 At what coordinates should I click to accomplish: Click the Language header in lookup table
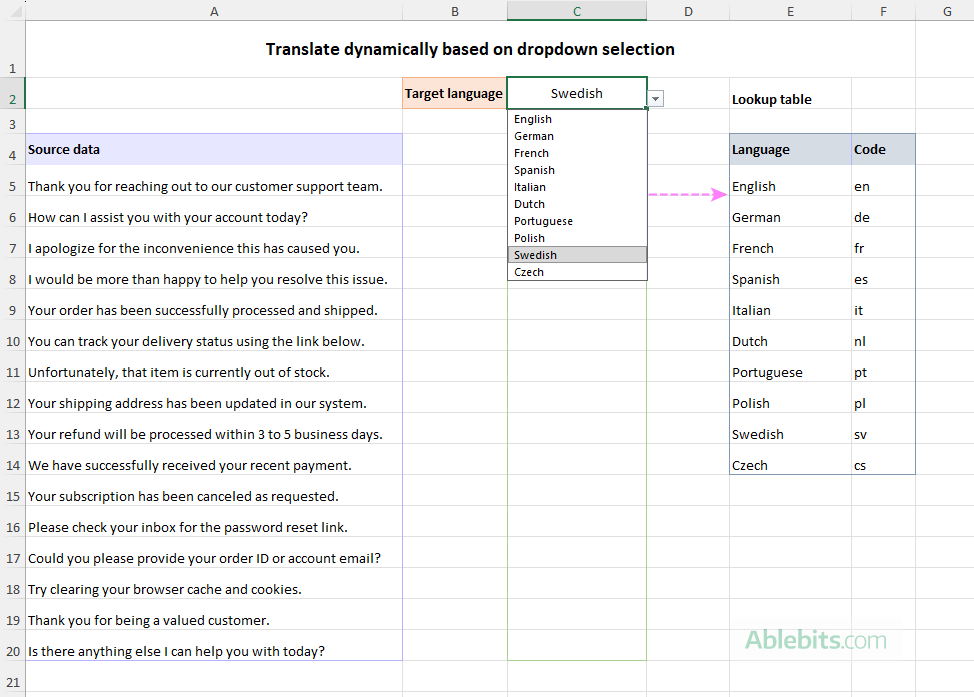pos(790,149)
